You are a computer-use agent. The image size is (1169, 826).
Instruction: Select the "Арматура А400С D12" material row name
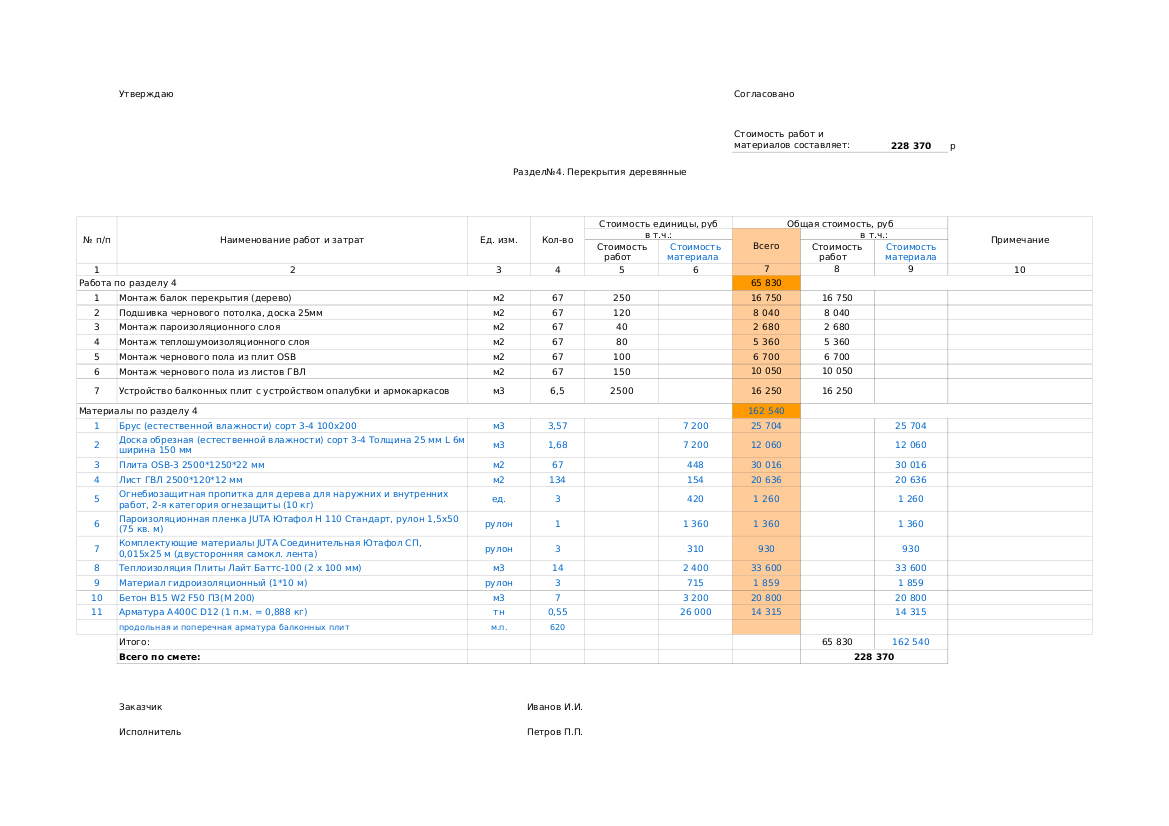click(x=213, y=612)
